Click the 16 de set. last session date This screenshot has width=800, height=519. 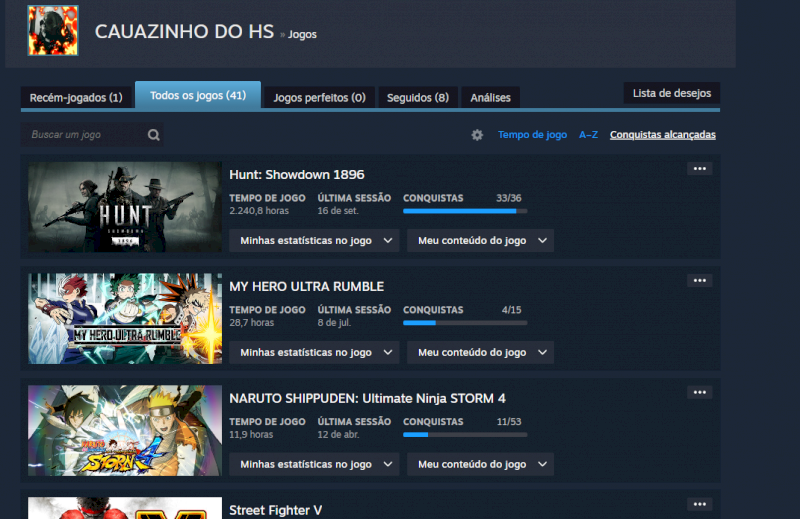coord(338,211)
